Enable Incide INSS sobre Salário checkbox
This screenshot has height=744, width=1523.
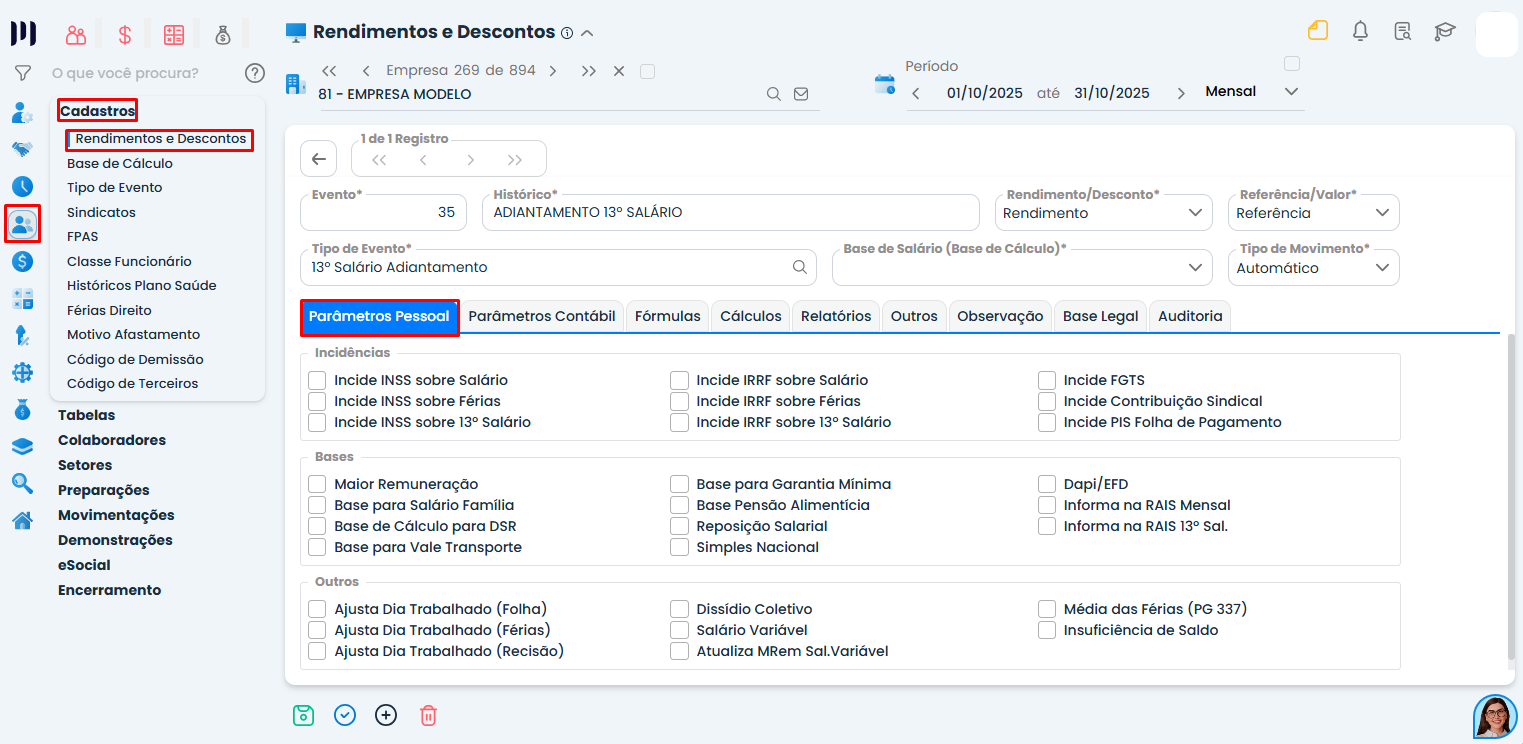point(318,380)
